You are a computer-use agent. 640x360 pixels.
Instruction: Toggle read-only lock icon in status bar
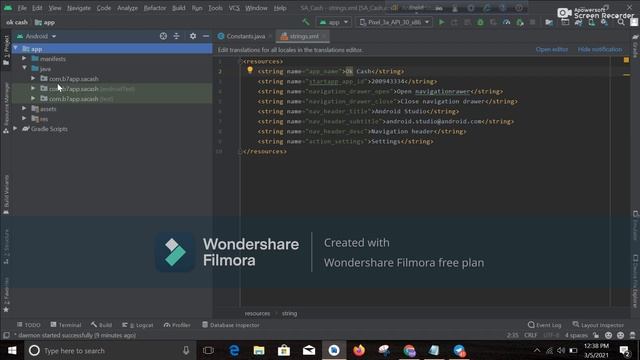pyautogui.click(x=596, y=335)
